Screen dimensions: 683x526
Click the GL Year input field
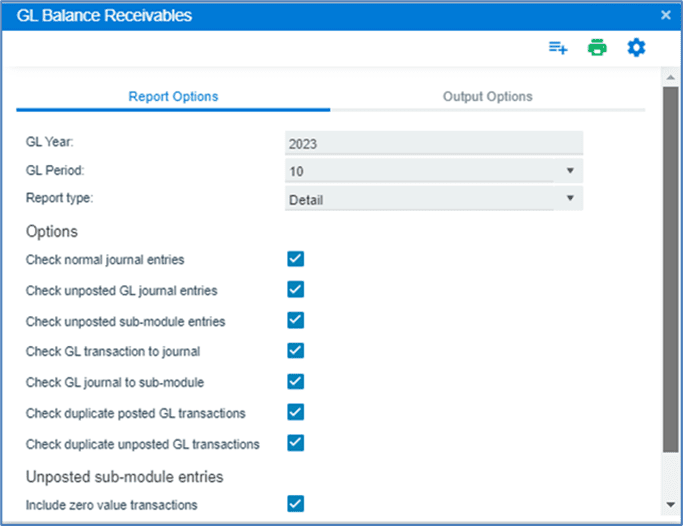(x=433, y=143)
